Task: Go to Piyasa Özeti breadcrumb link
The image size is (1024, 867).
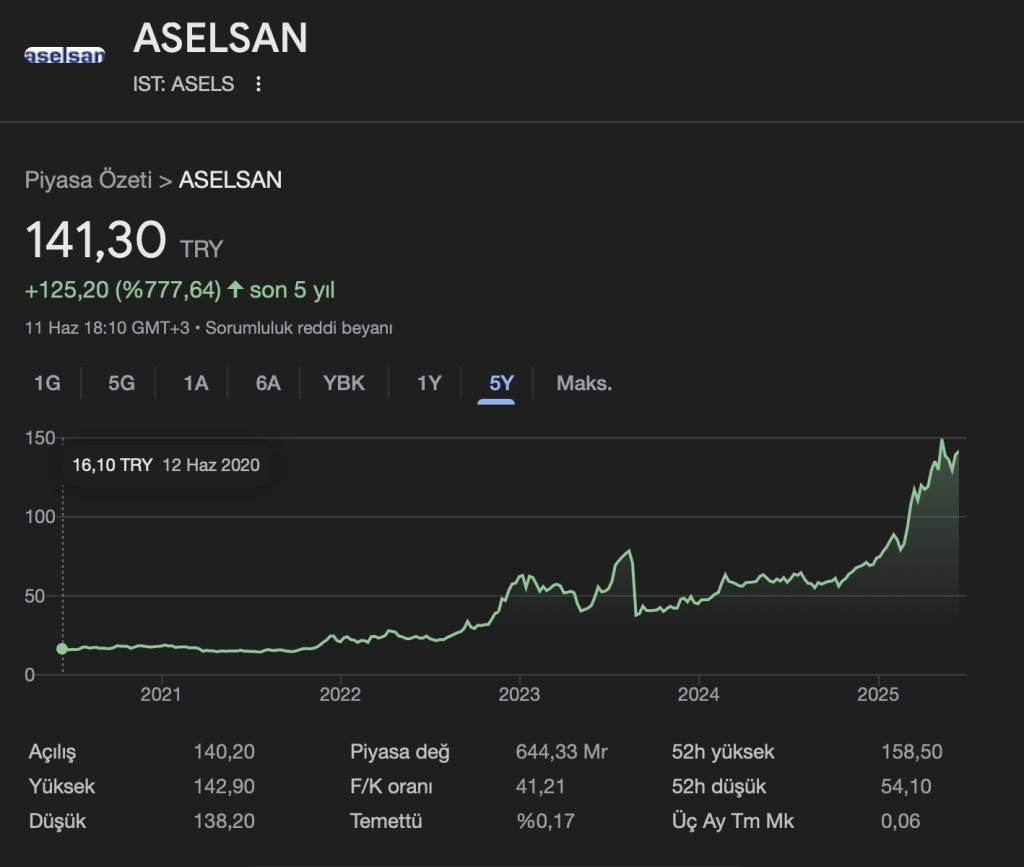Action: [88, 180]
